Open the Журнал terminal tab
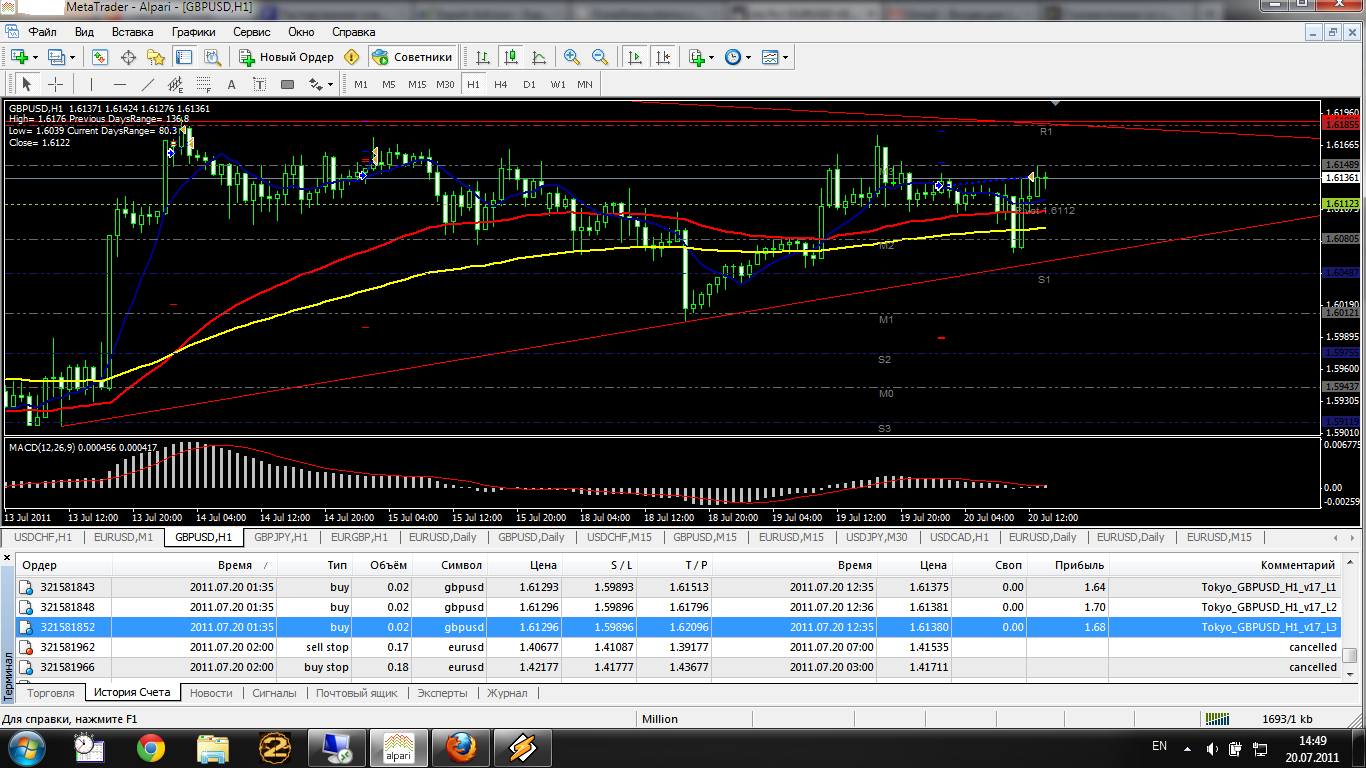 point(507,693)
